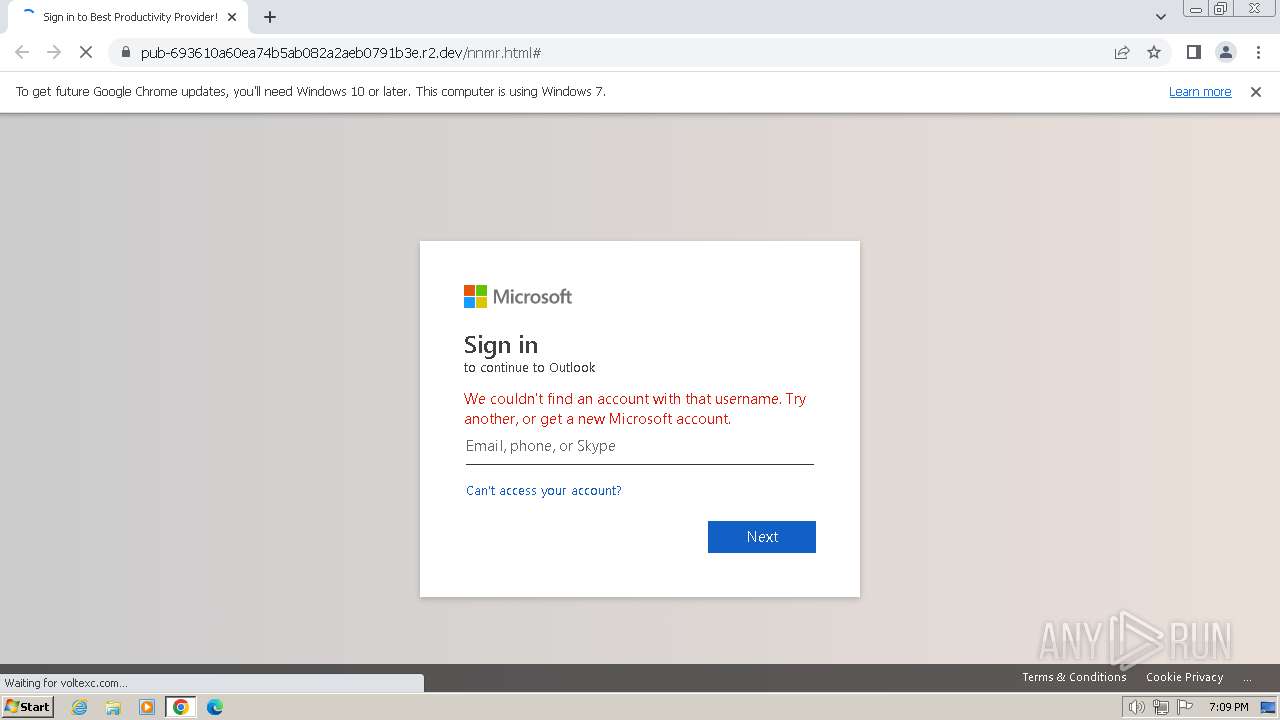Click the Waiting for voltexc.com status text
This screenshot has width=1280, height=720.
(x=66, y=683)
